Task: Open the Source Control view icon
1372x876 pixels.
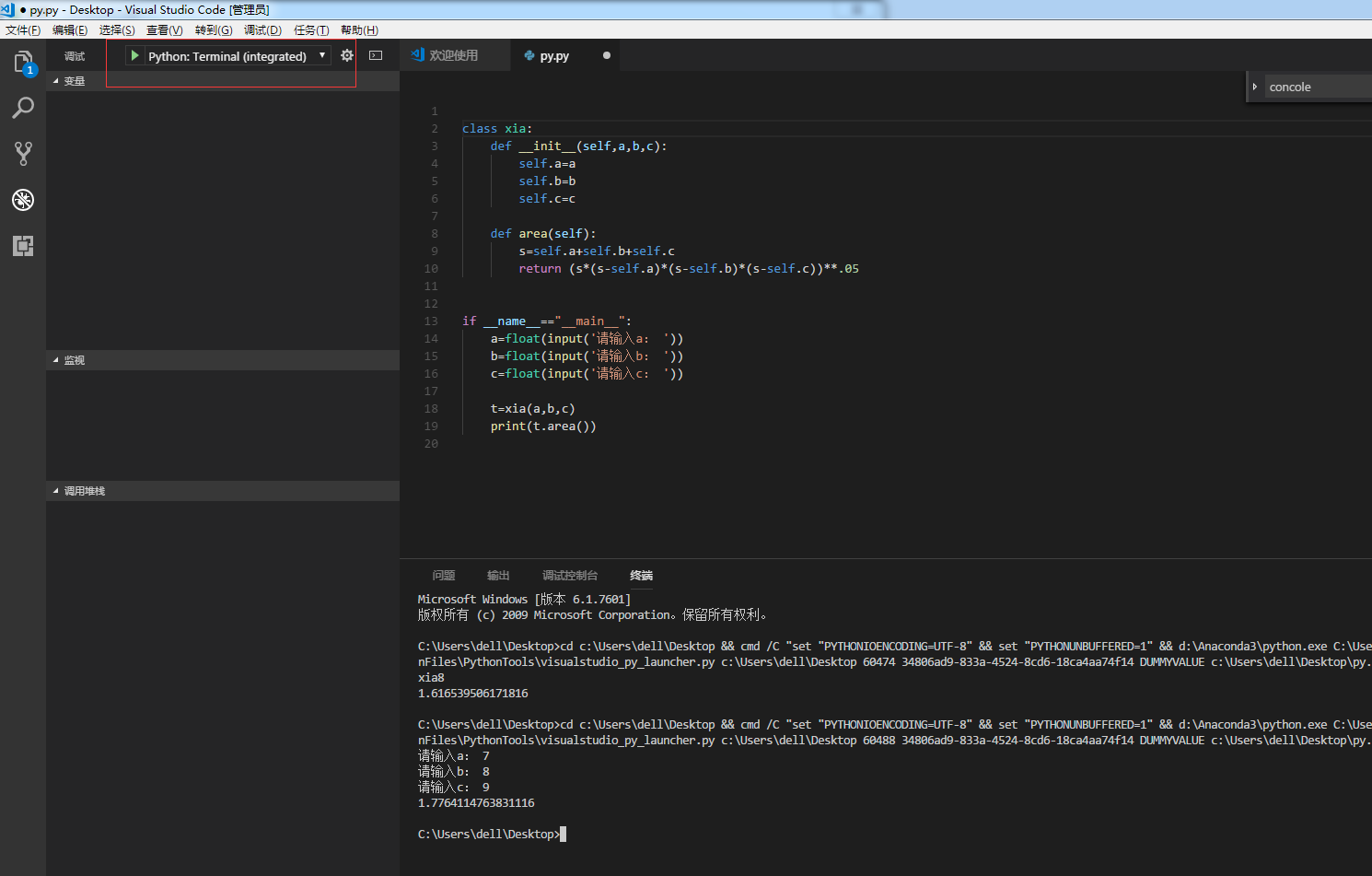Action: 23,153
